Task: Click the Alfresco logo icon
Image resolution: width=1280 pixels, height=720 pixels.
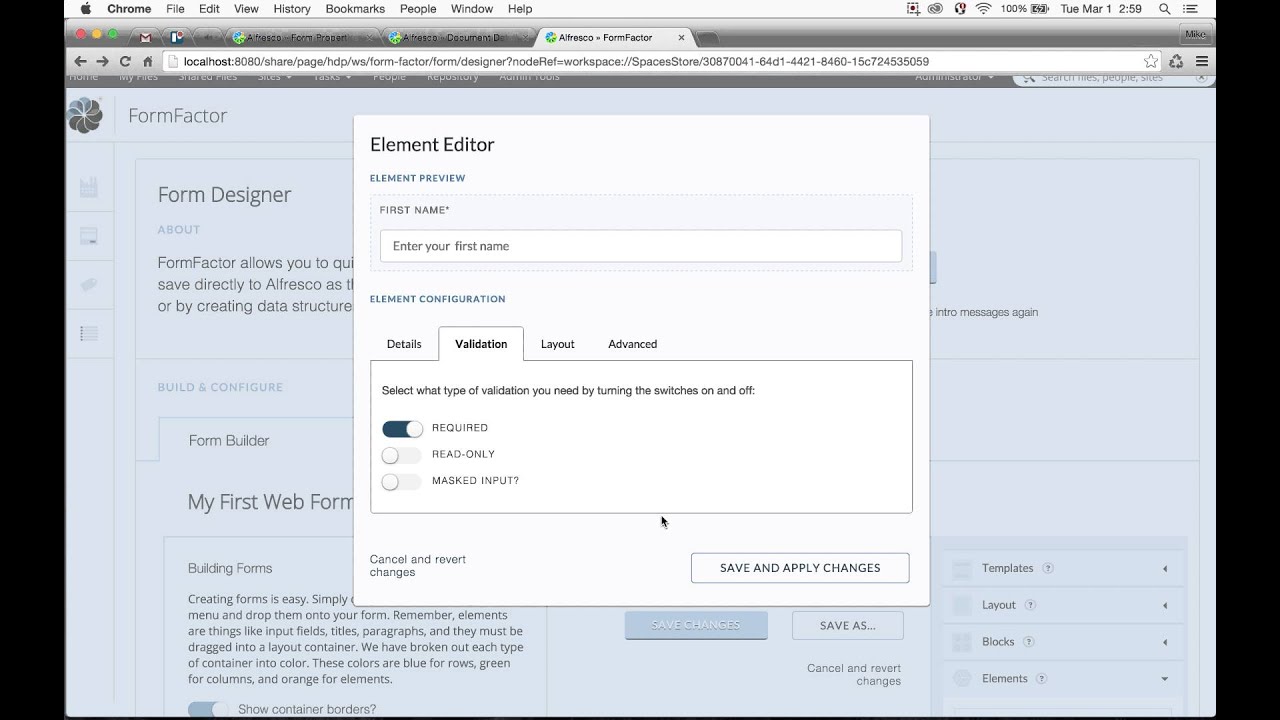Action: click(x=85, y=115)
